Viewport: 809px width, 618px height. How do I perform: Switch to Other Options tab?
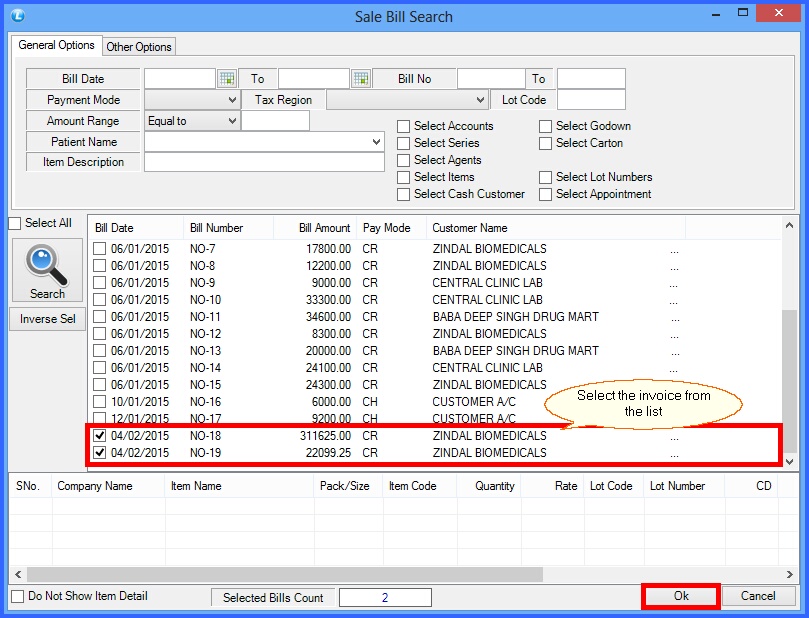tap(139, 47)
